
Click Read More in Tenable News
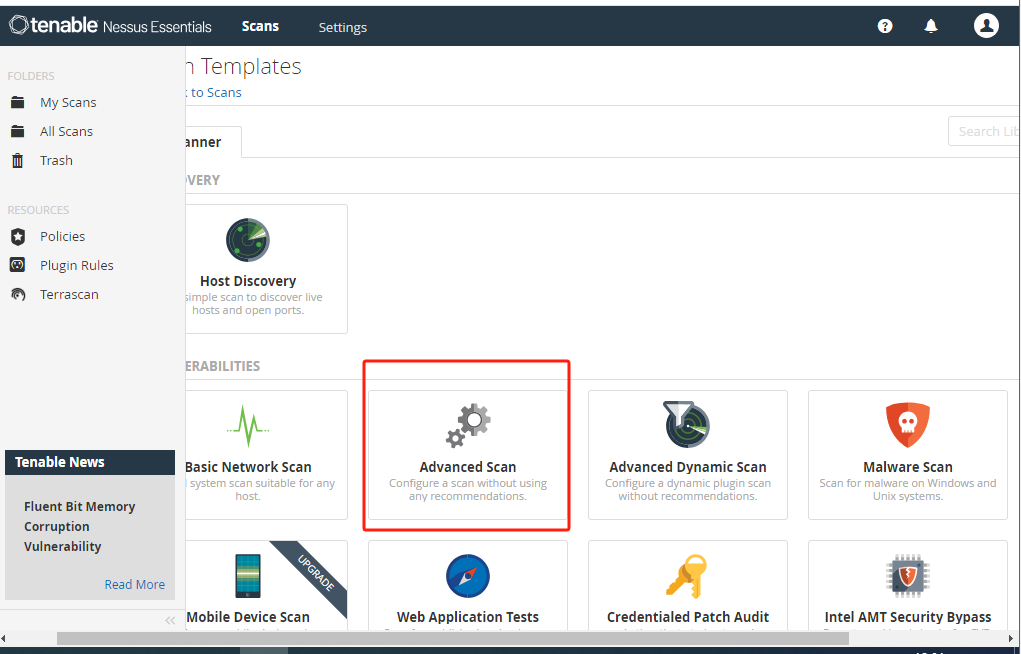135,584
